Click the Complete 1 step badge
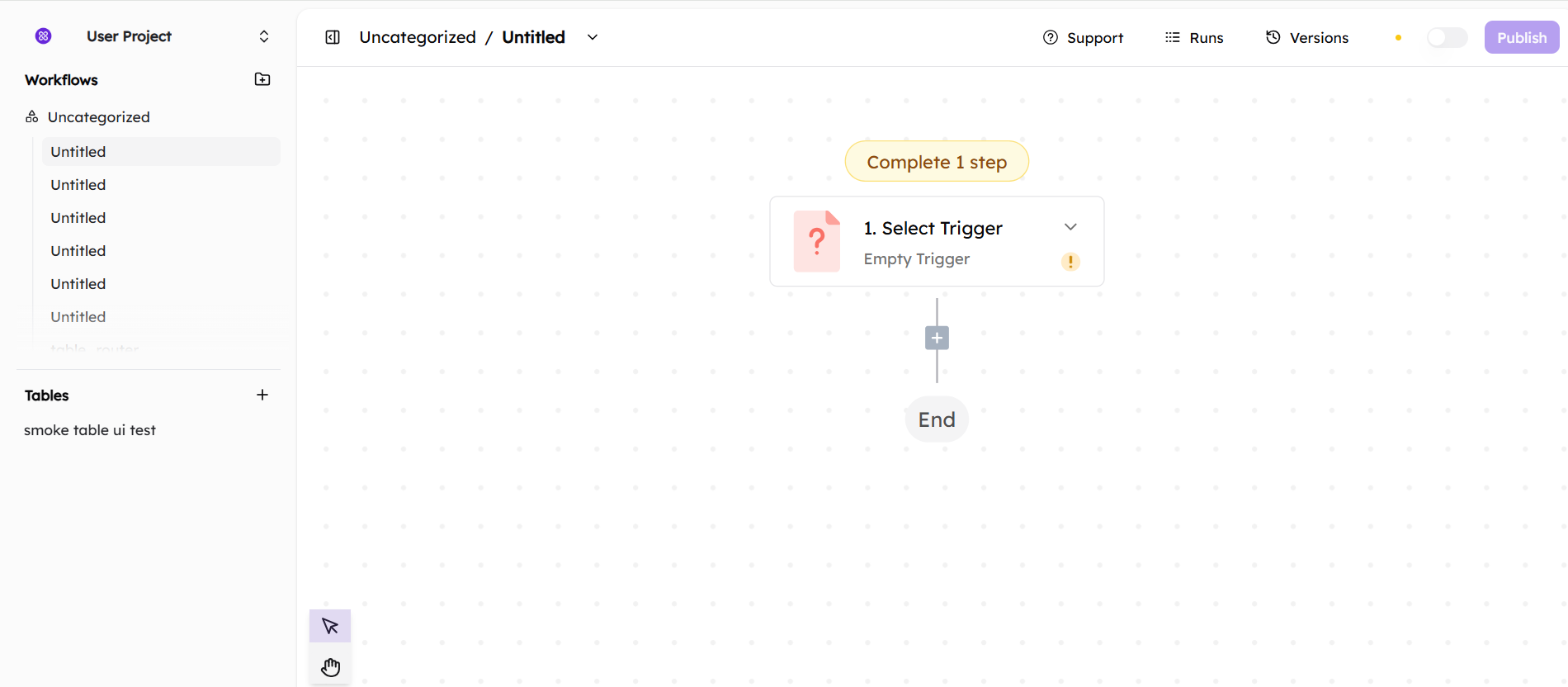This screenshot has height=687, width=1568. [937, 162]
